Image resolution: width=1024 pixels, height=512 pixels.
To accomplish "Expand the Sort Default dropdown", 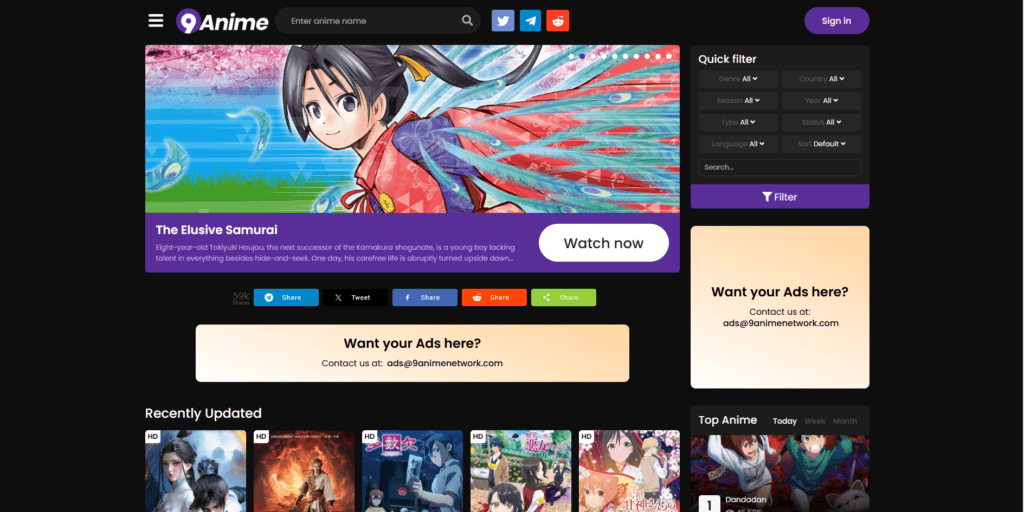I will pyautogui.click(x=822, y=144).
